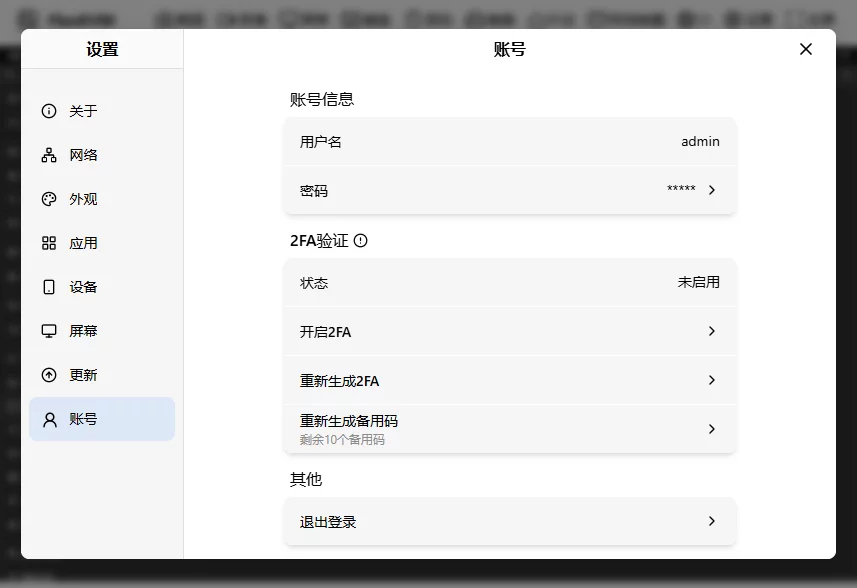Click the 账号 user icon
Viewport: 857px width, 588px height.
[x=49, y=419]
